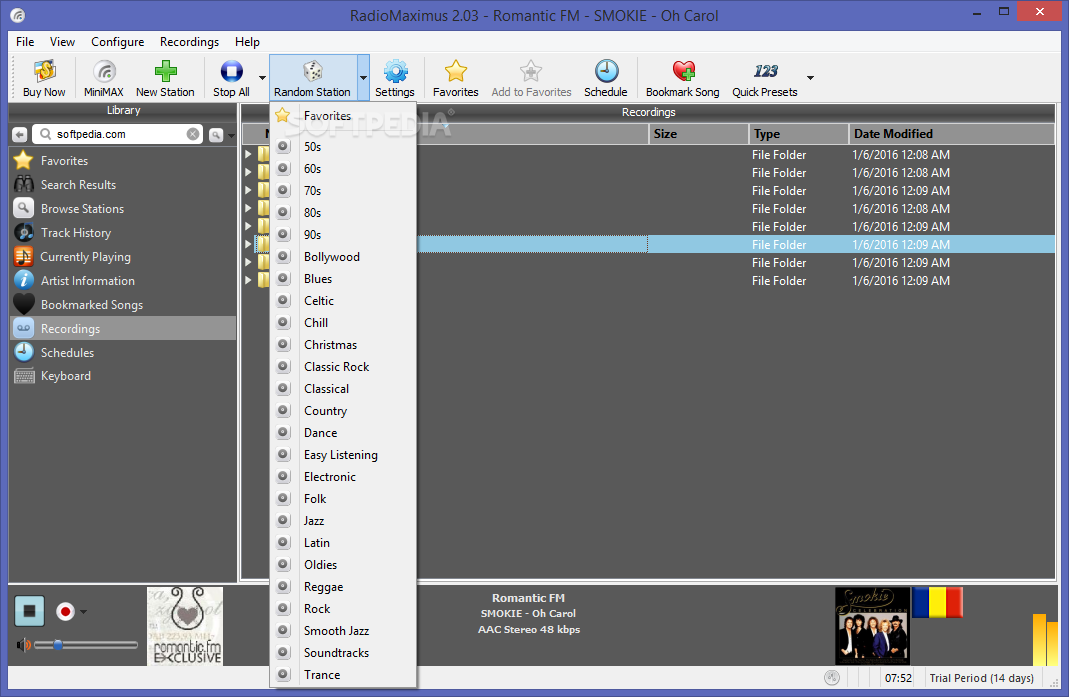Go to Browse Stations
The width and height of the screenshot is (1069, 697).
pos(123,209)
